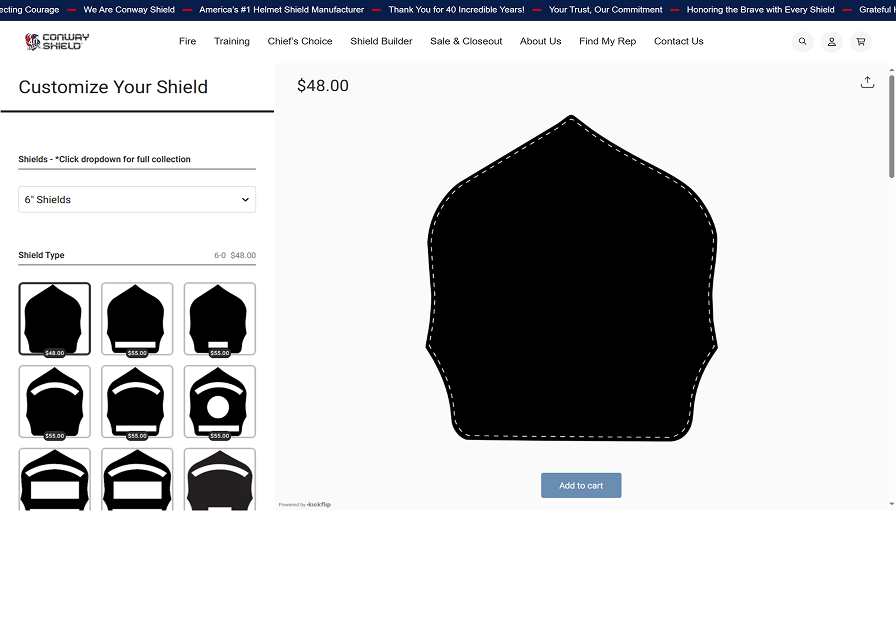Image resolution: width=896 pixels, height=620 pixels.
Task: Go to Shield Builder page
Action: click(381, 42)
